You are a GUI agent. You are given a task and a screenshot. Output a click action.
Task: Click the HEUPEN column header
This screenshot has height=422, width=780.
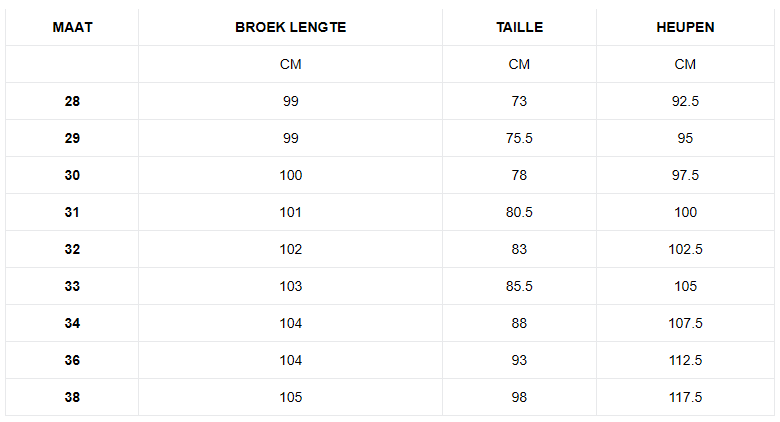coord(685,27)
